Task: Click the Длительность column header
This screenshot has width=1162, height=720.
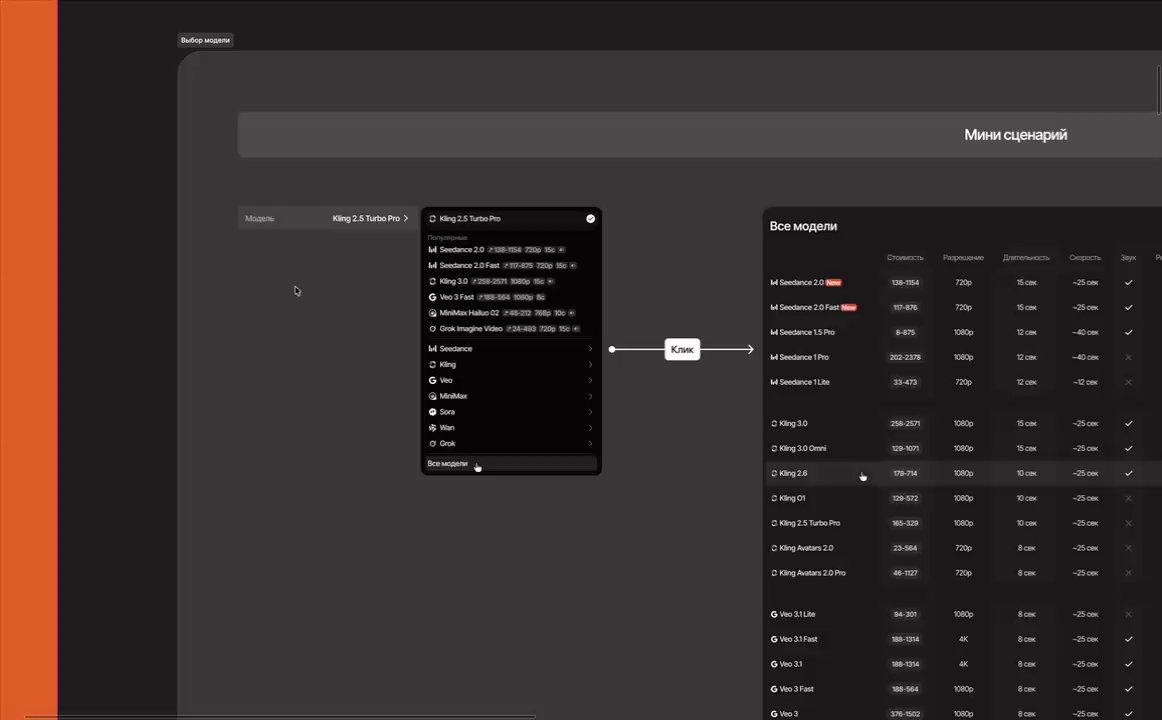Action: pyautogui.click(x=1026, y=258)
